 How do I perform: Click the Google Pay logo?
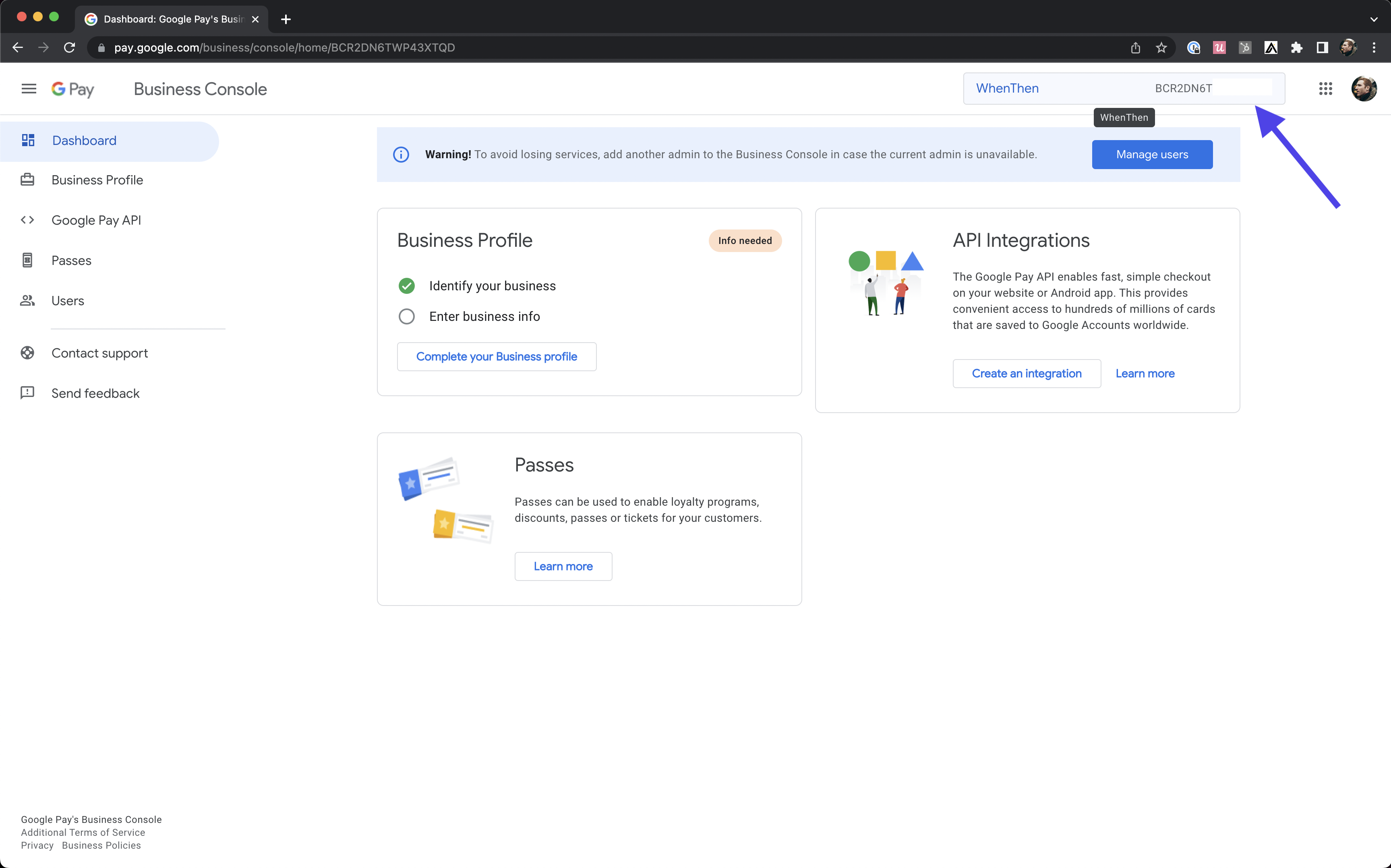click(x=72, y=89)
